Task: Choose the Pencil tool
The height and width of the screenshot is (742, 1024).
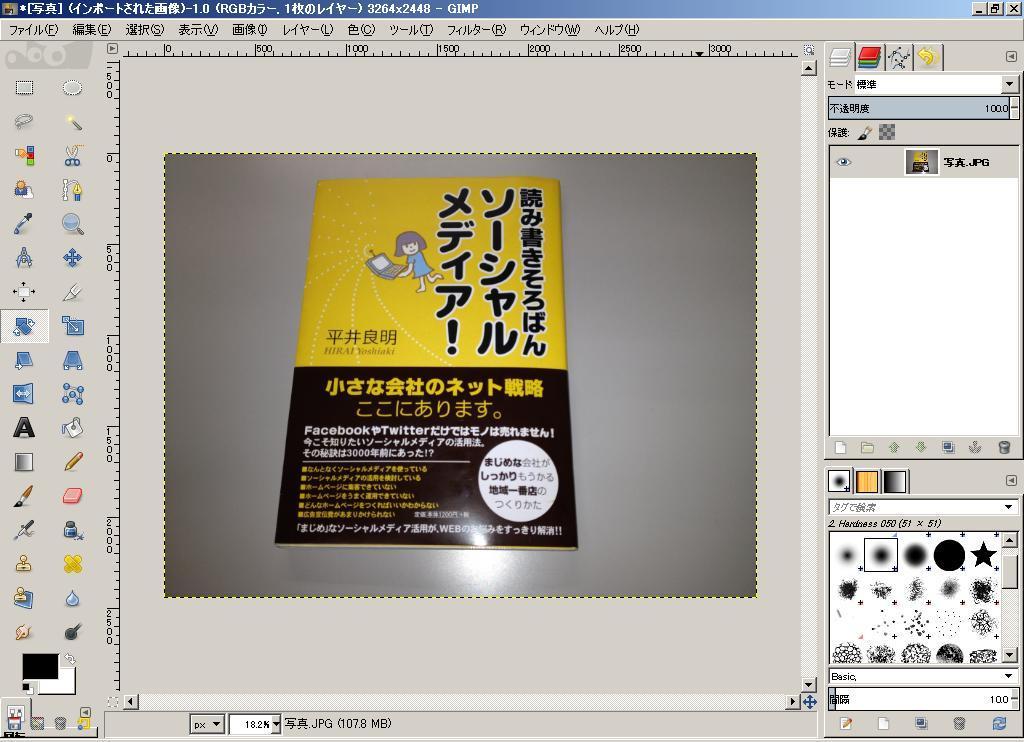Action: pos(72,462)
